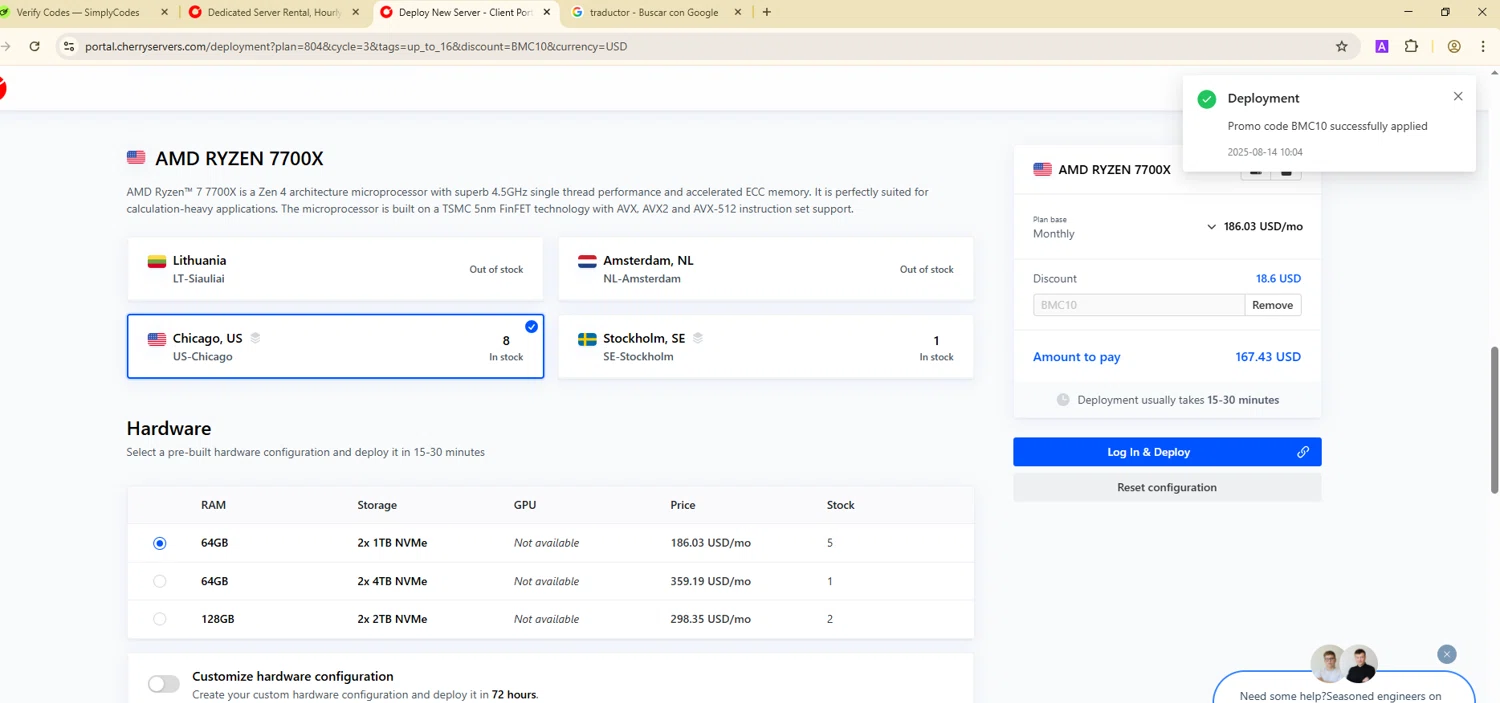
Task: Click Log In & Deploy button
Action: (1167, 452)
